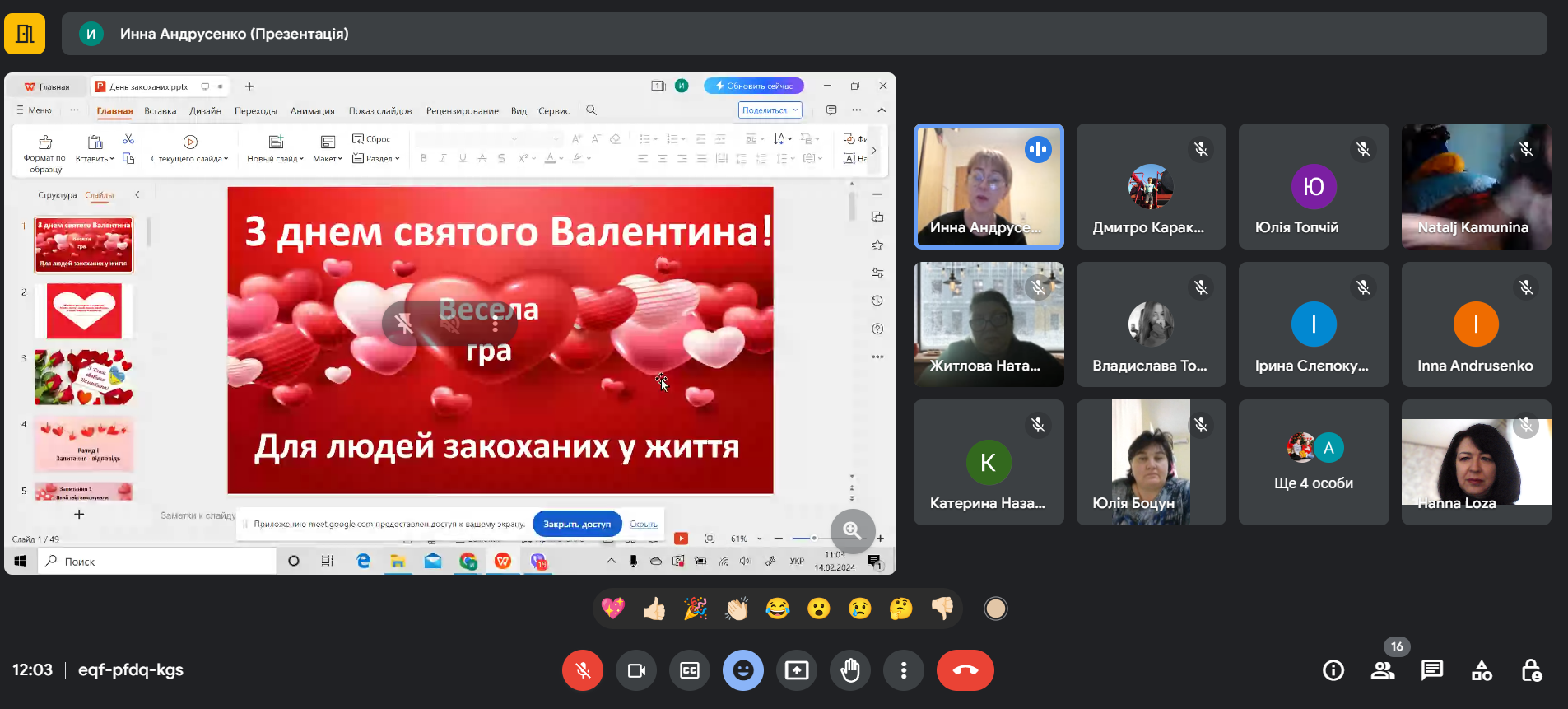Click the raise hand icon
Screen dimensions: 1568x709
(850, 670)
